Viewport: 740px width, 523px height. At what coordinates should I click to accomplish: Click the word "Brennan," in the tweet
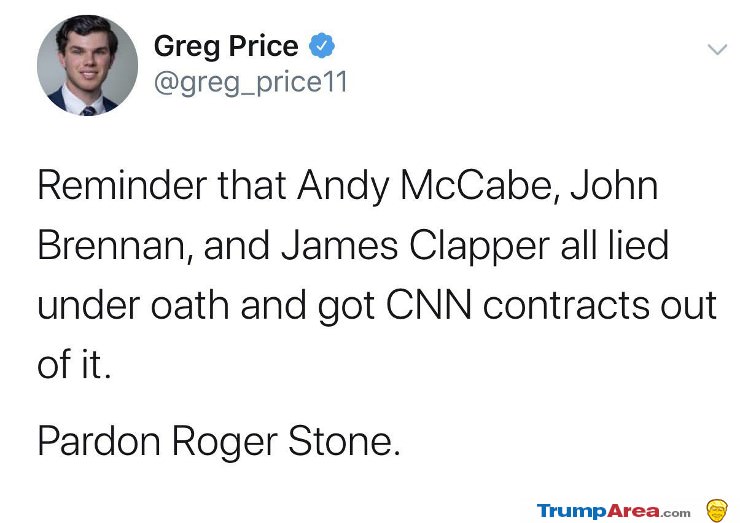[115, 245]
